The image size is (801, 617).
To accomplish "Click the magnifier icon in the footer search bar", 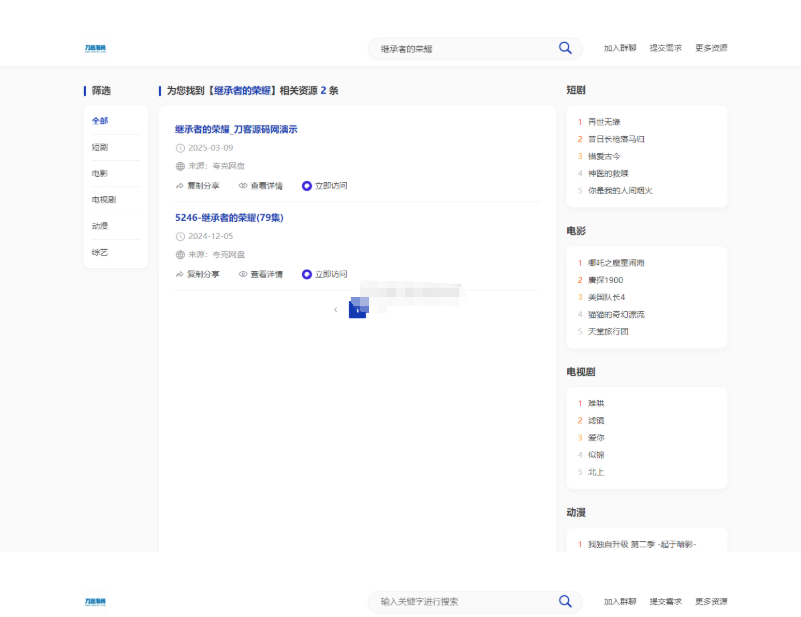I will [565, 602].
